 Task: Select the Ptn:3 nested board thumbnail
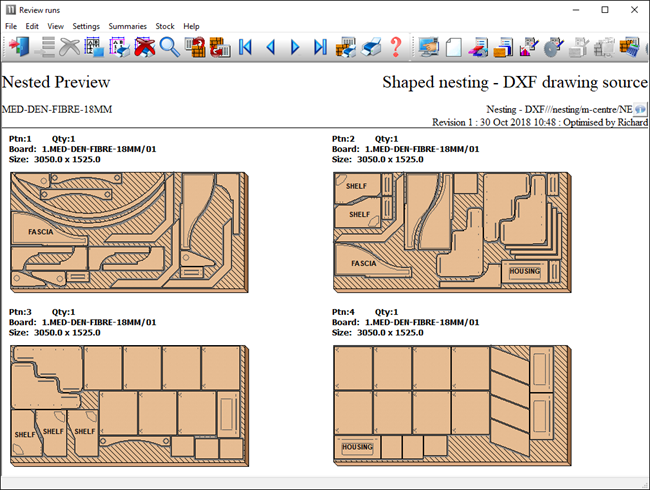(x=128, y=404)
